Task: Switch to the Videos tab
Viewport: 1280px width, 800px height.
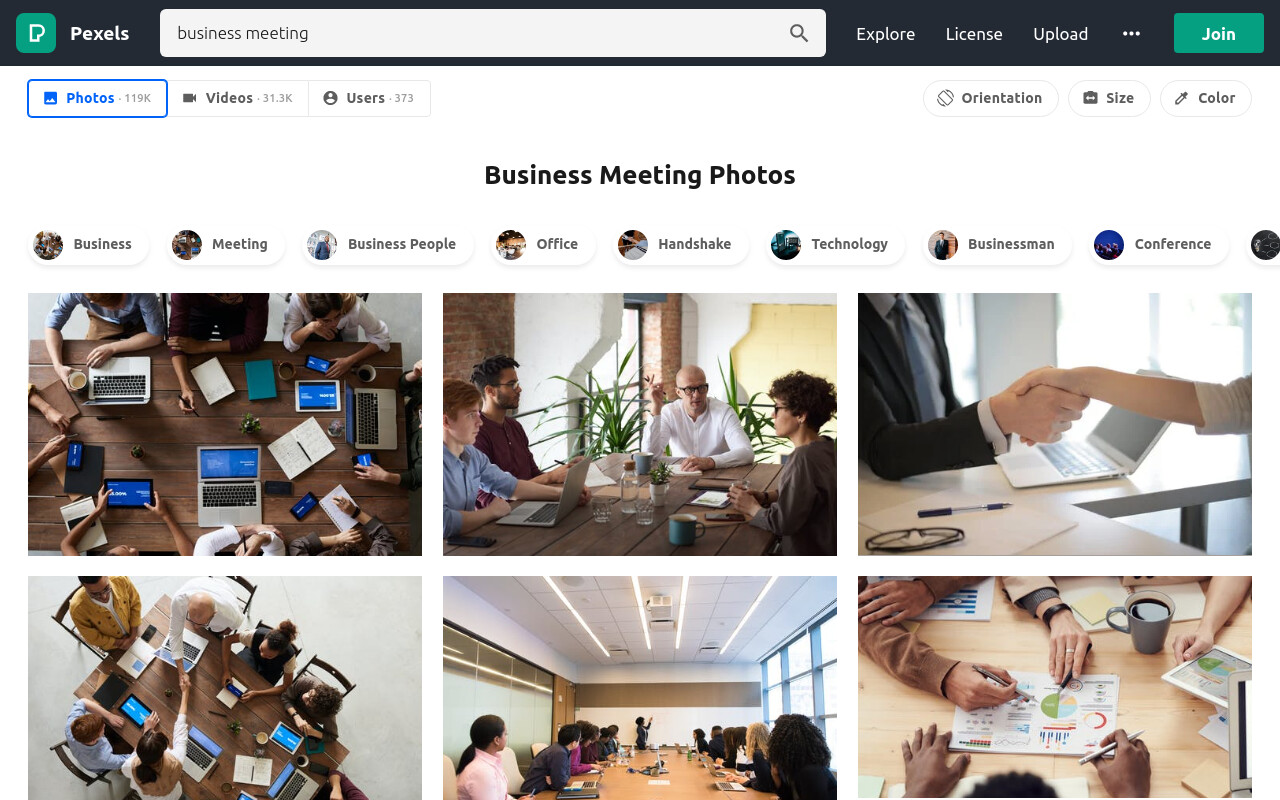Action: pyautogui.click(x=238, y=98)
